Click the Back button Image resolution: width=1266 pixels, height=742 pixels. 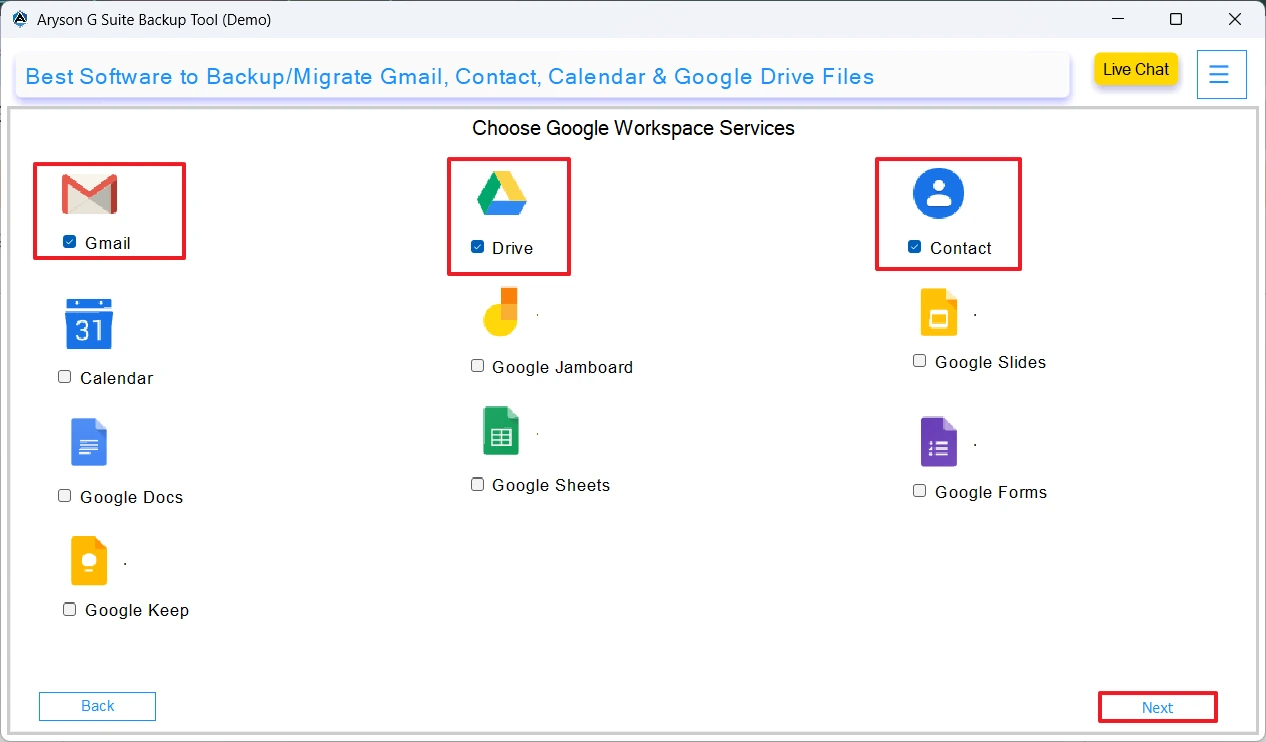[x=97, y=706]
